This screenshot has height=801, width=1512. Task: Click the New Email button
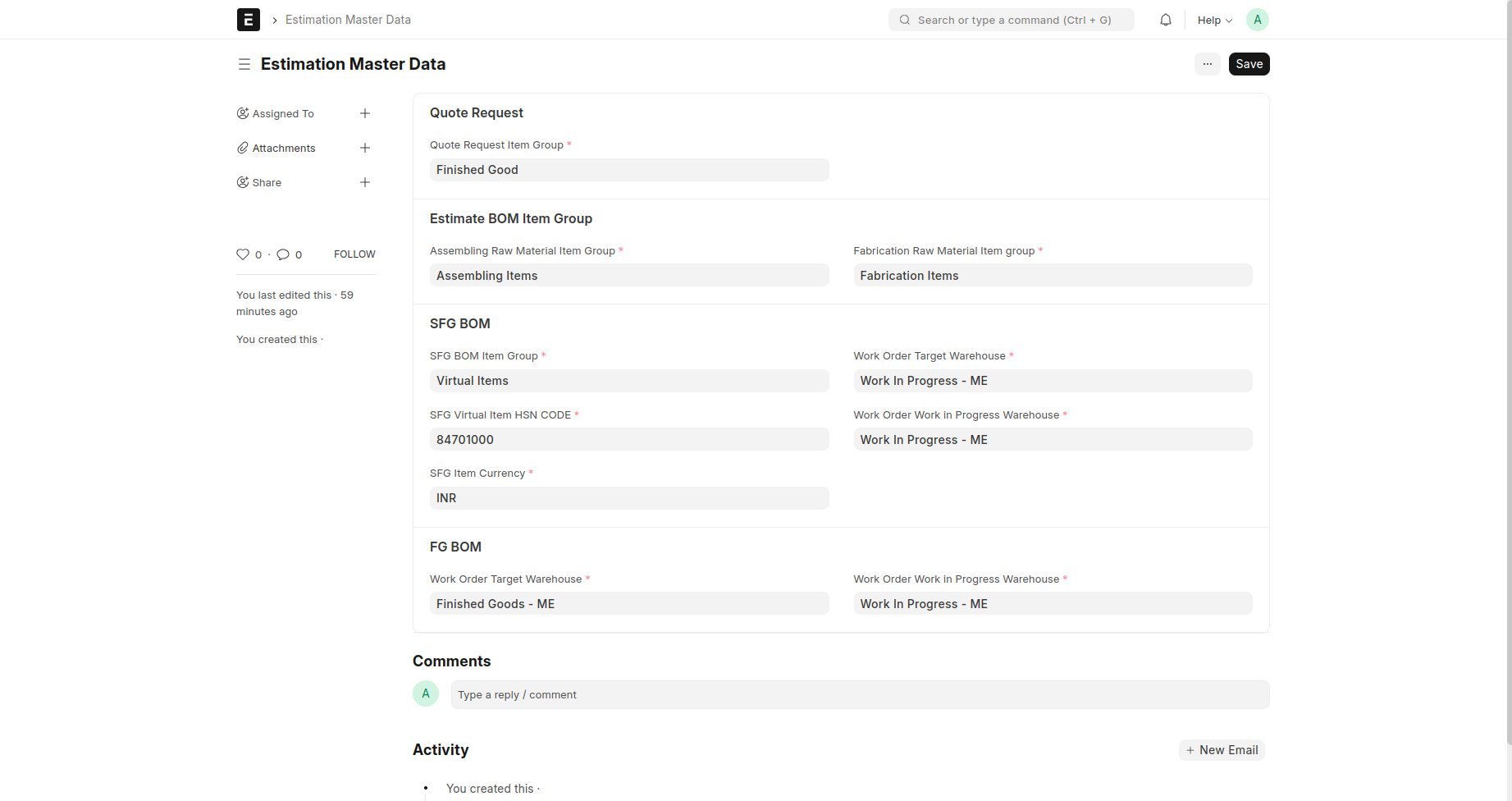tap(1222, 750)
